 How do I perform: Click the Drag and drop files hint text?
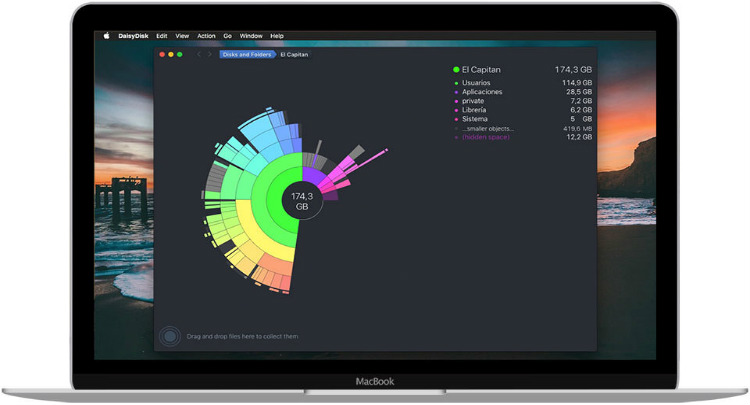pyautogui.click(x=242, y=336)
